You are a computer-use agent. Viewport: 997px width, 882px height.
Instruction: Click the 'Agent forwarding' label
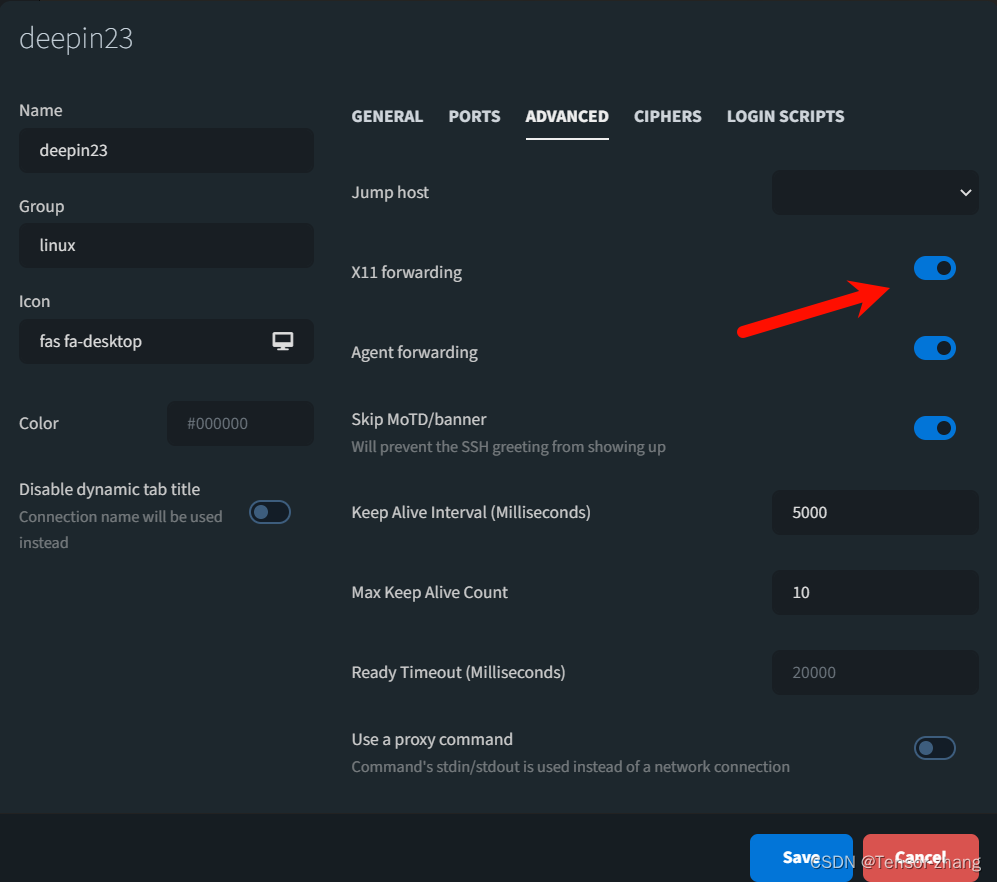[x=415, y=352]
